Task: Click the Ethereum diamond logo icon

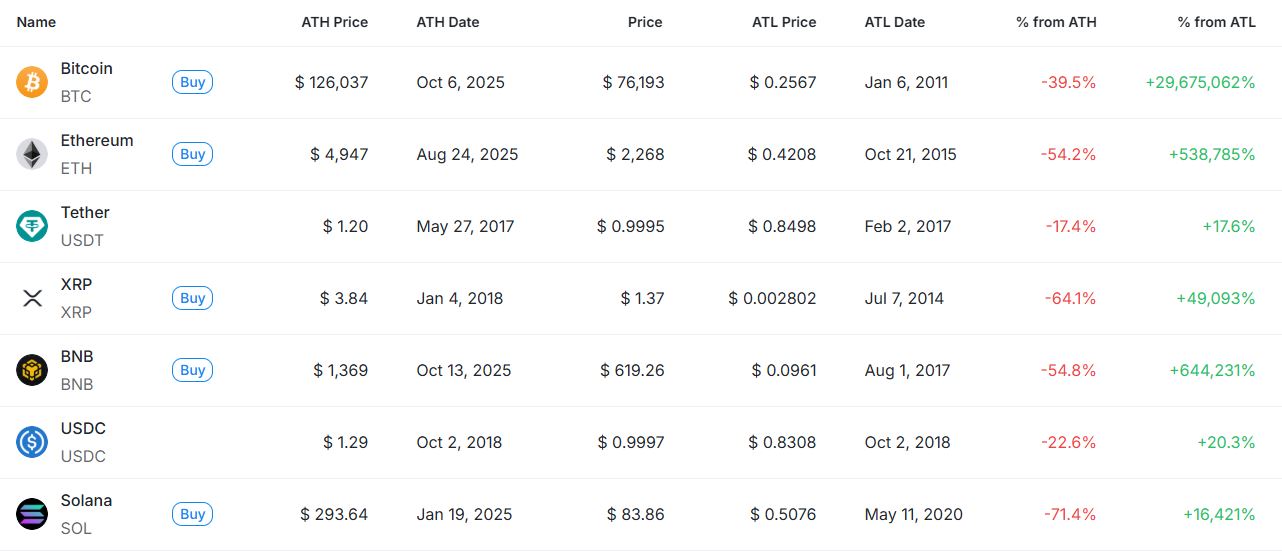Action: (32, 154)
